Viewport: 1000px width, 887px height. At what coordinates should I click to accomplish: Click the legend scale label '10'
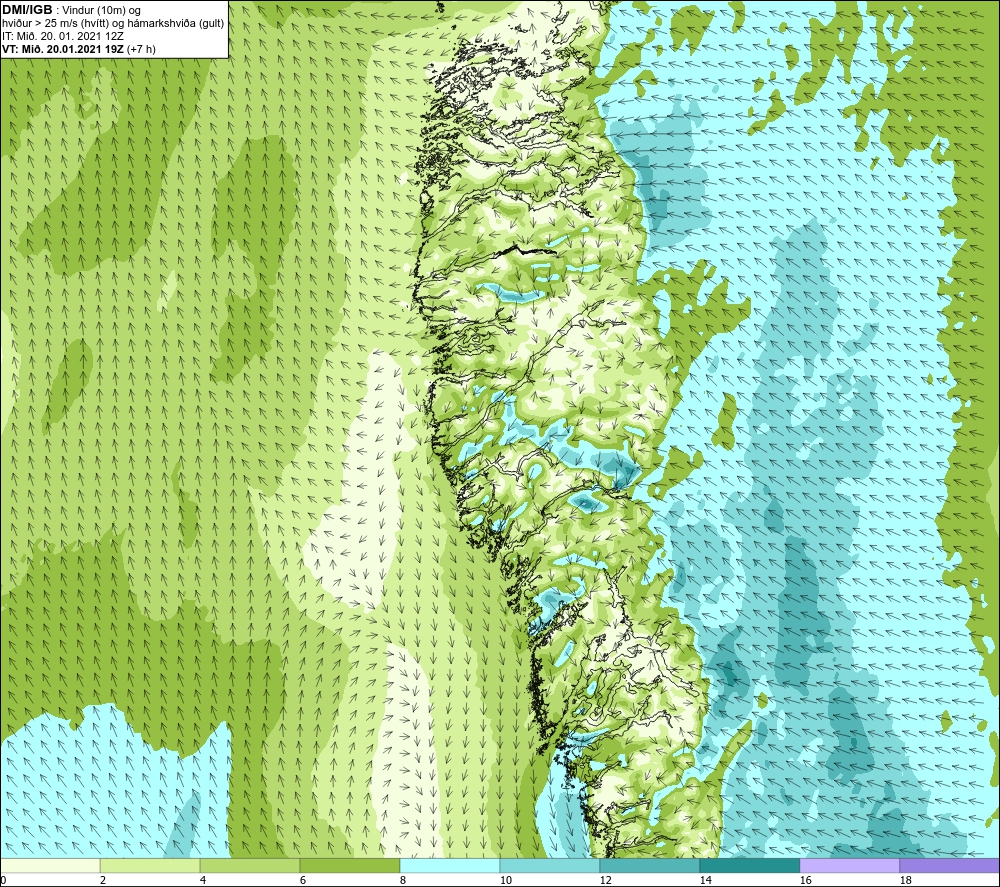point(505,881)
